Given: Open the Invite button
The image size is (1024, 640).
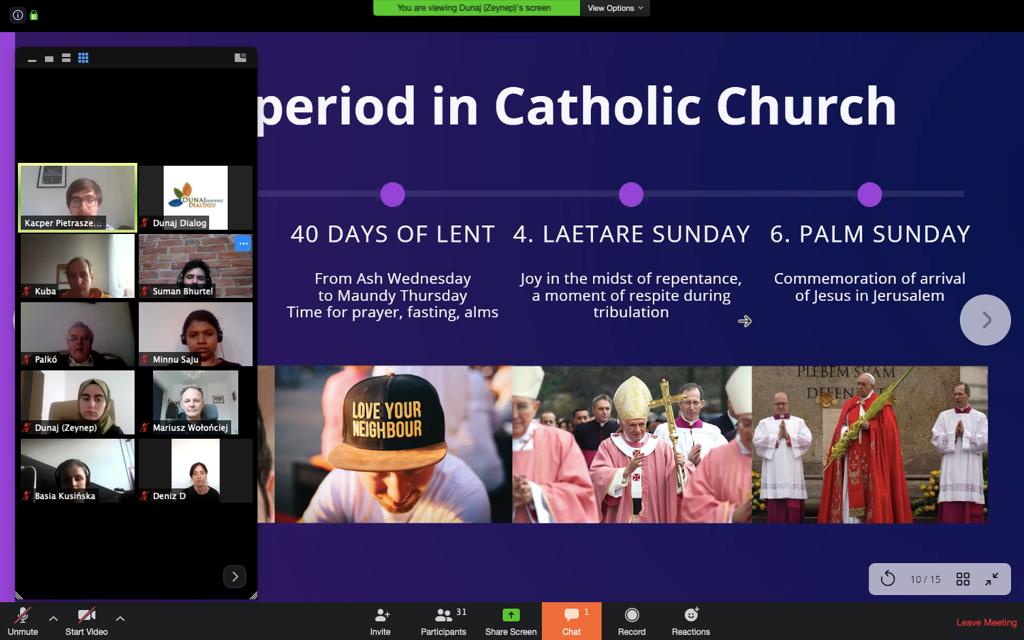Looking at the screenshot, I should click(x=381, y=621).
